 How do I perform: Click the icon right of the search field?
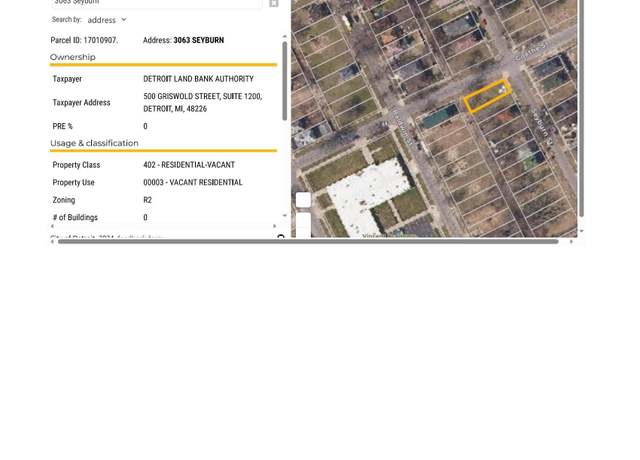click(273, 3)
